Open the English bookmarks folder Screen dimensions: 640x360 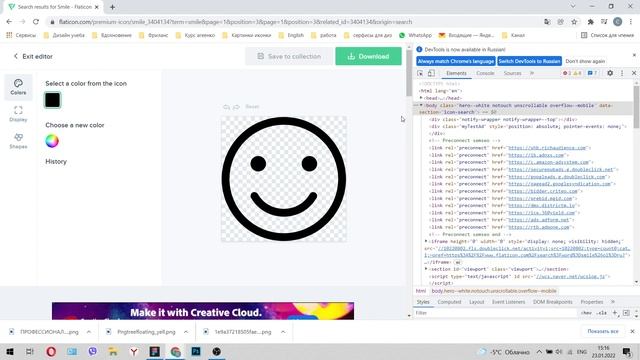click(291, 36)
